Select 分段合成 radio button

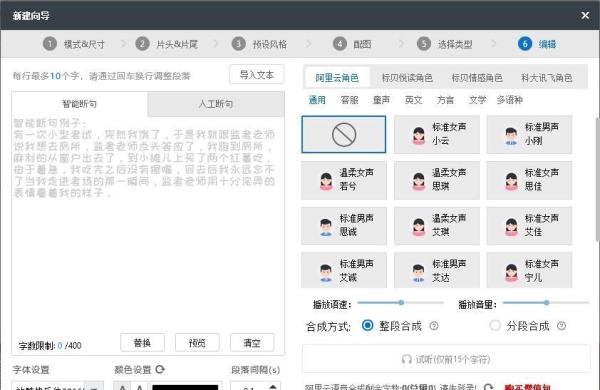pos(495,325)
